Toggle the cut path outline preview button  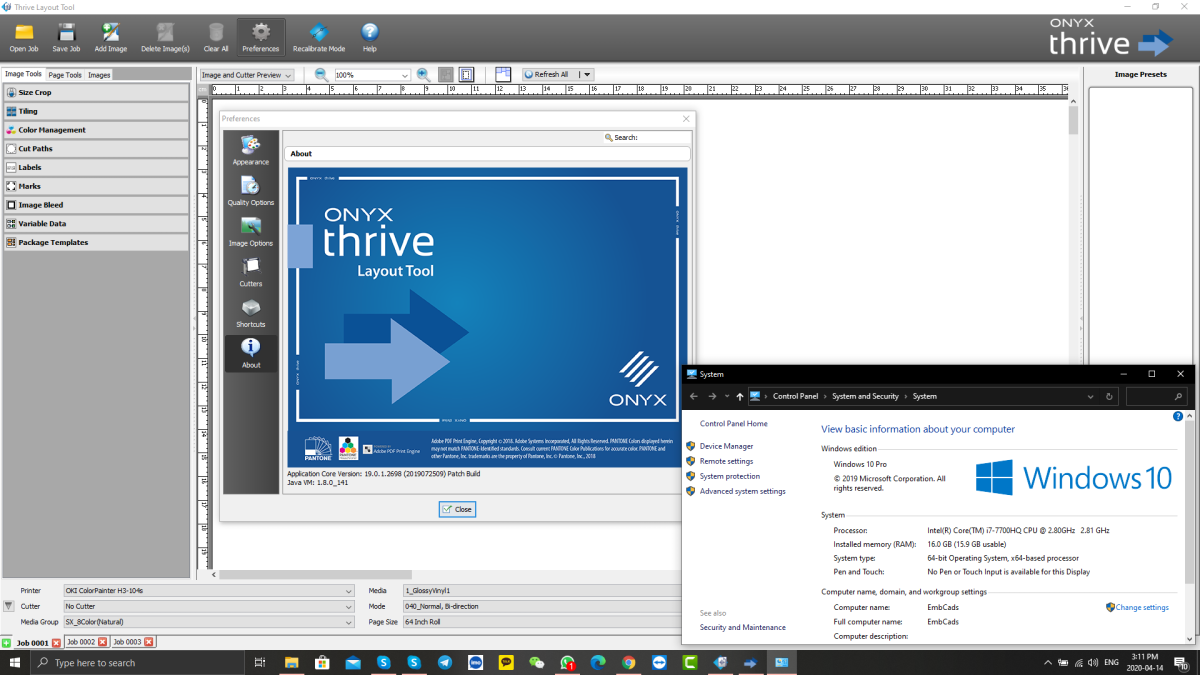pos(466,74)
